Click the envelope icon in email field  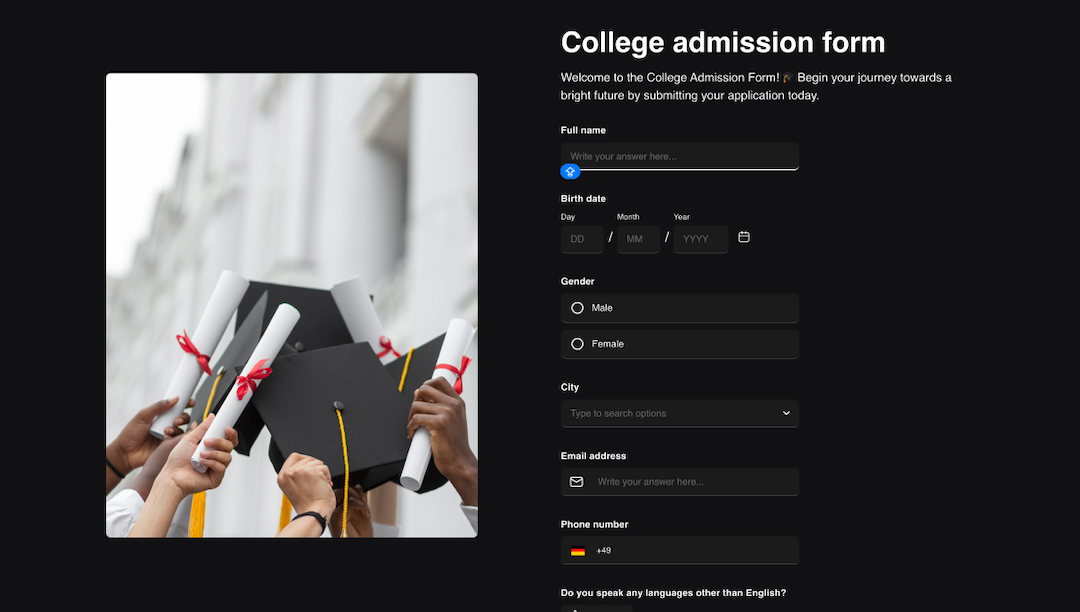coord(576,481)
